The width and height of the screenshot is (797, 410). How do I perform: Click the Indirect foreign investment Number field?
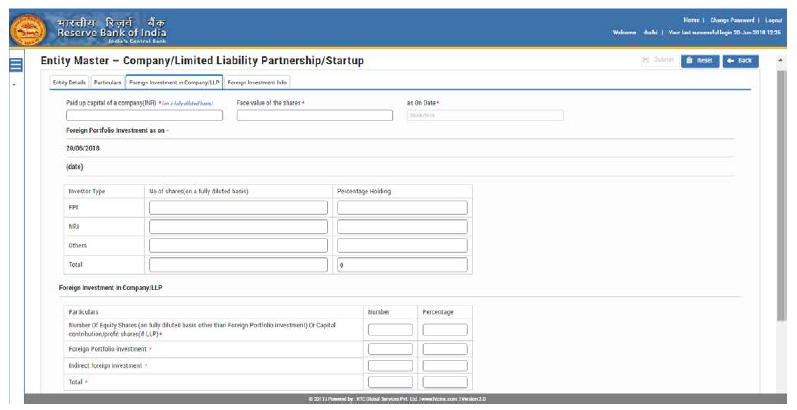point(390,365)
